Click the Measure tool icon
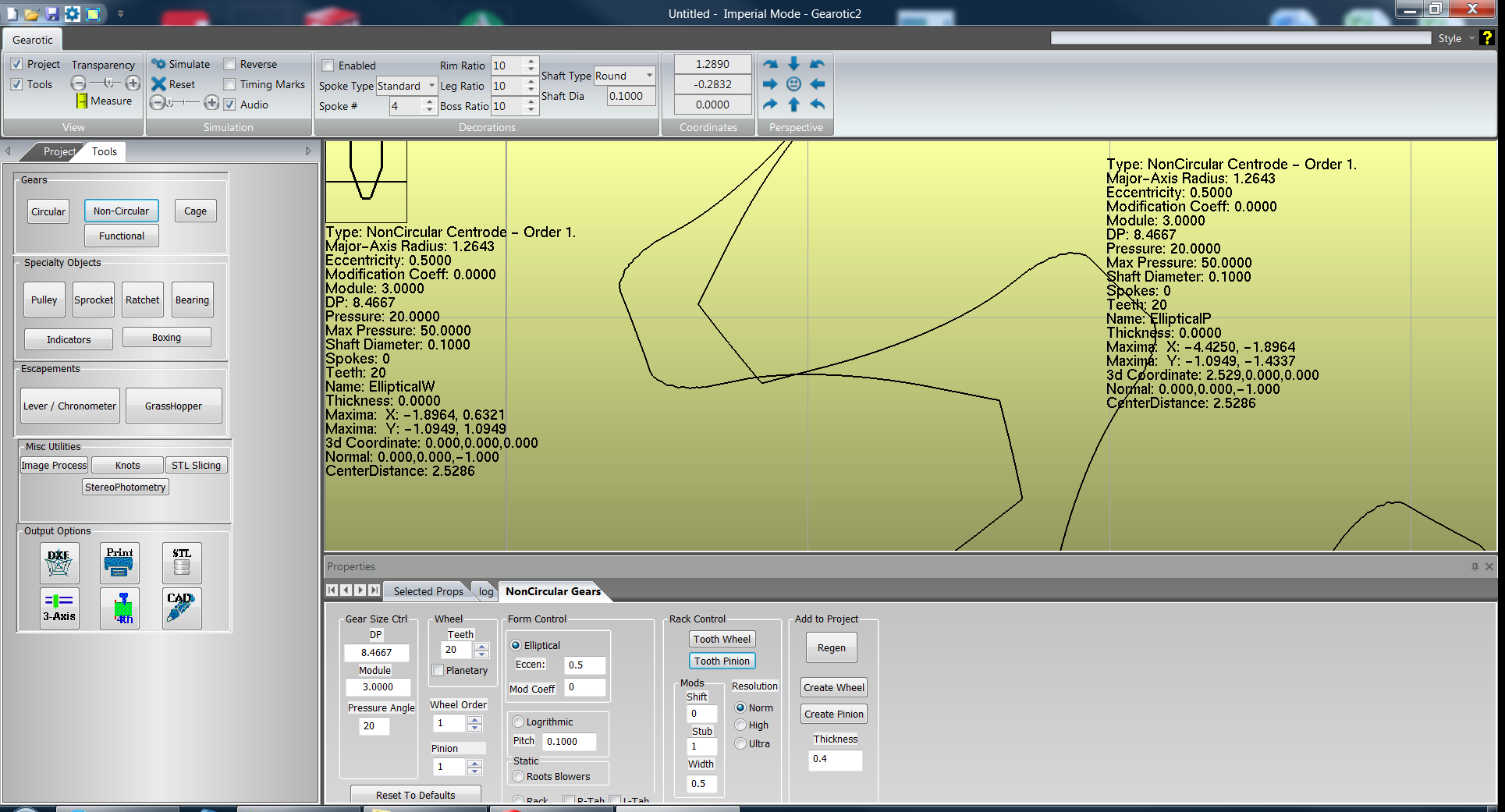 click(82, 101)
